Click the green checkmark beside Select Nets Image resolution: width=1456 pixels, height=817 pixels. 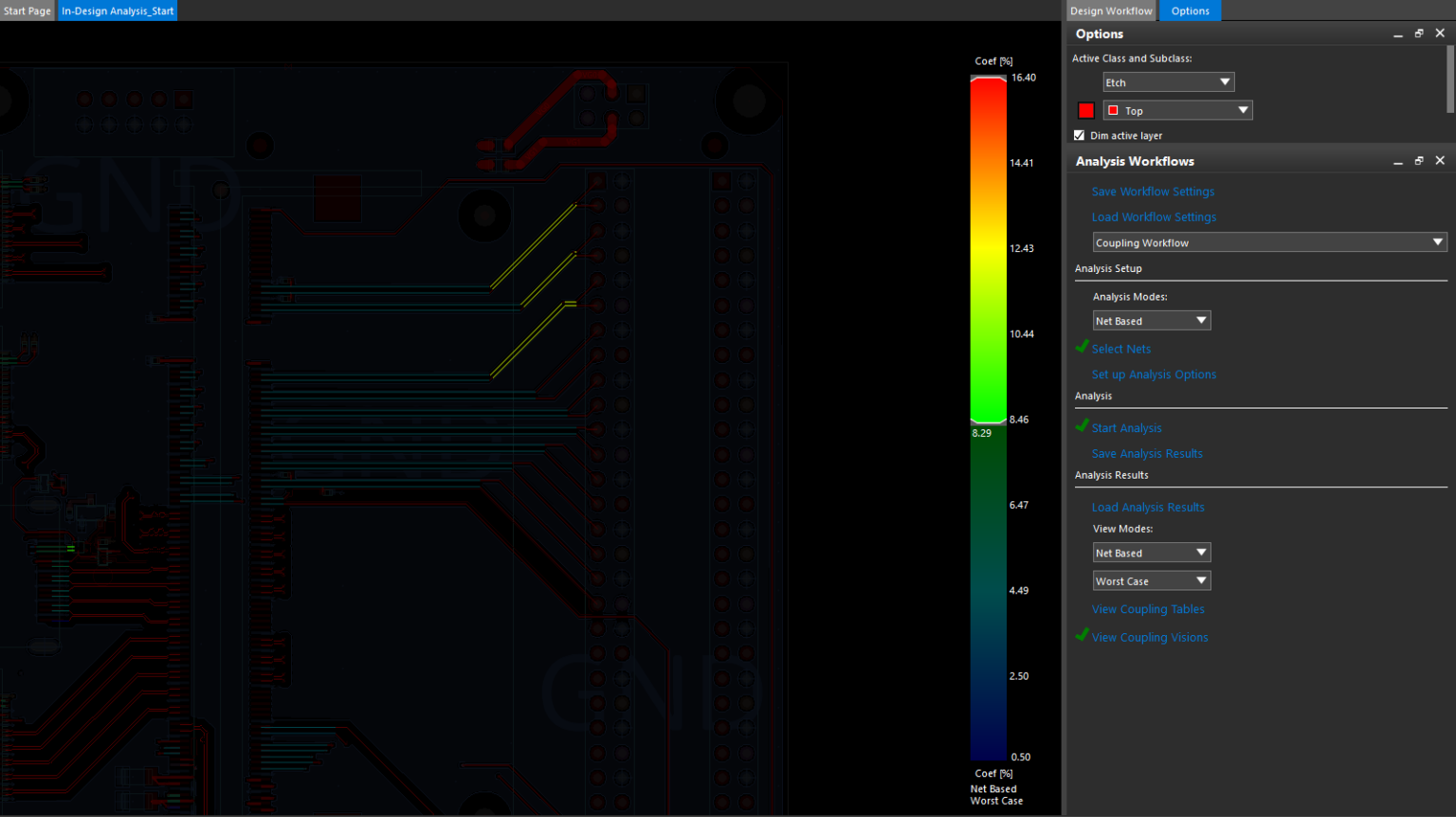coord(1082,347)
